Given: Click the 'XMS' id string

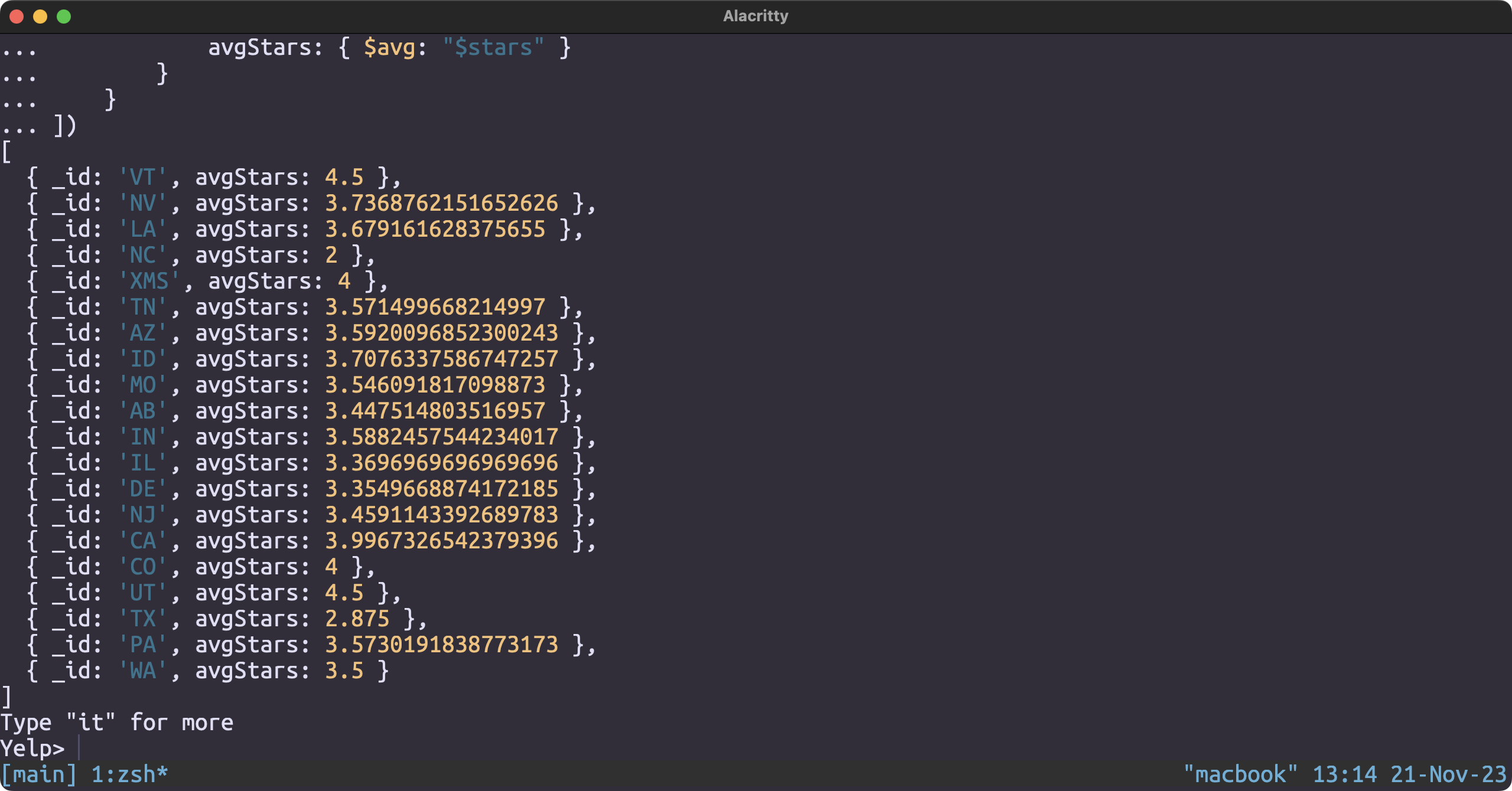Looking at the screenshot, I should 149,281.
